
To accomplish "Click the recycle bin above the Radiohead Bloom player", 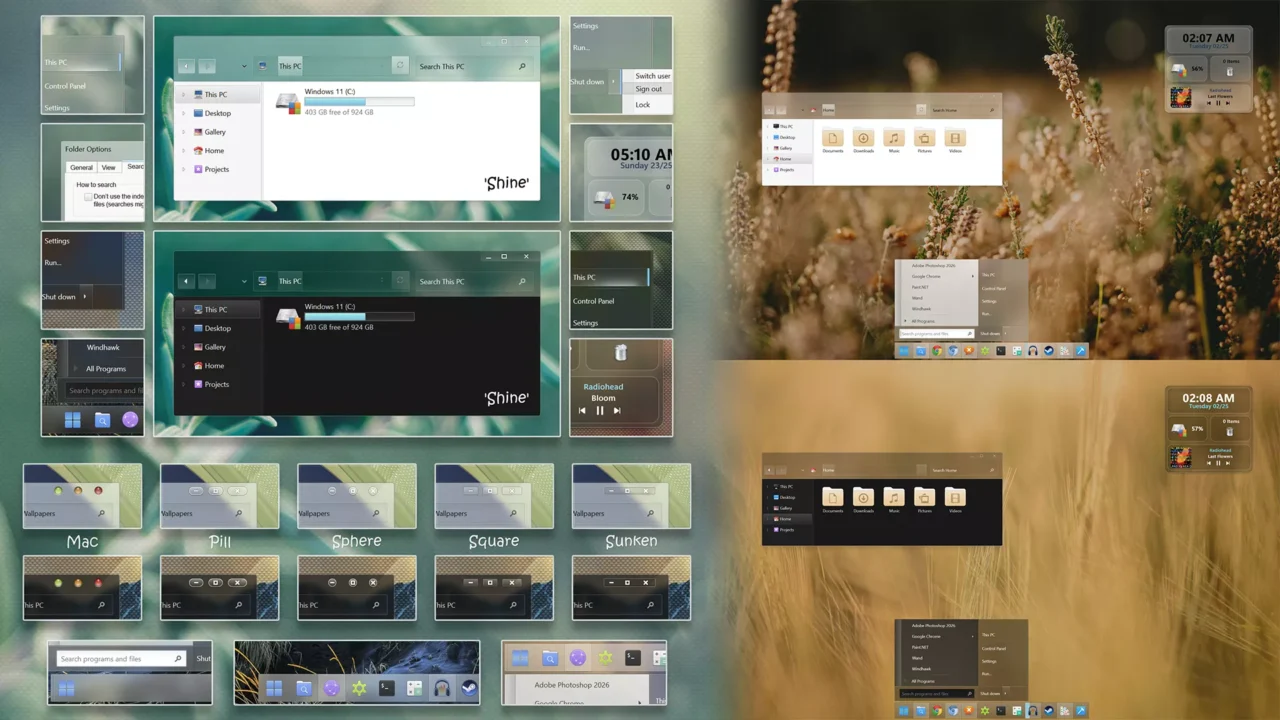I will coord(621,353).
